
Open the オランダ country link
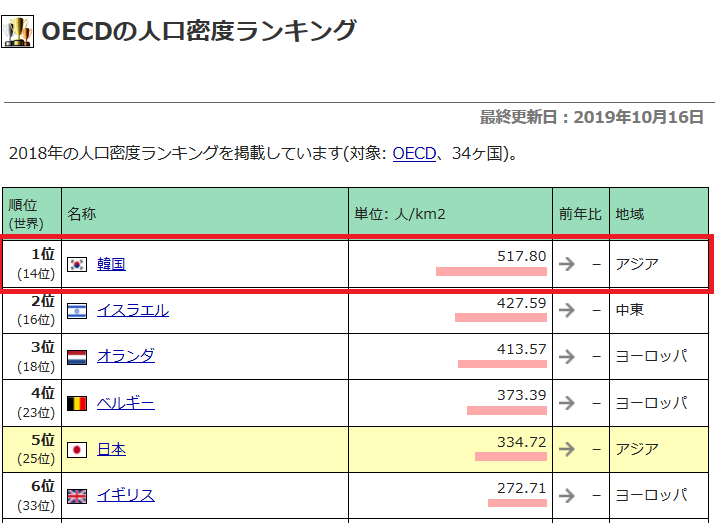pyautogui.click(x=126, y=357)
